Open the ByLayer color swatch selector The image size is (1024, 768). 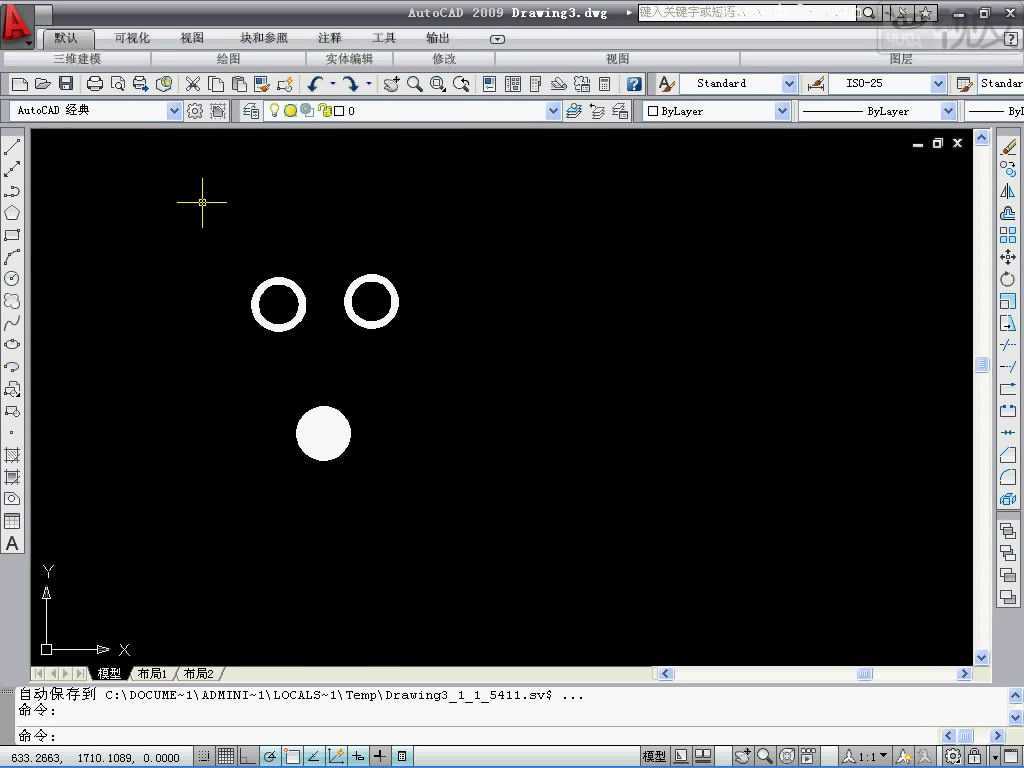[716, 112]
